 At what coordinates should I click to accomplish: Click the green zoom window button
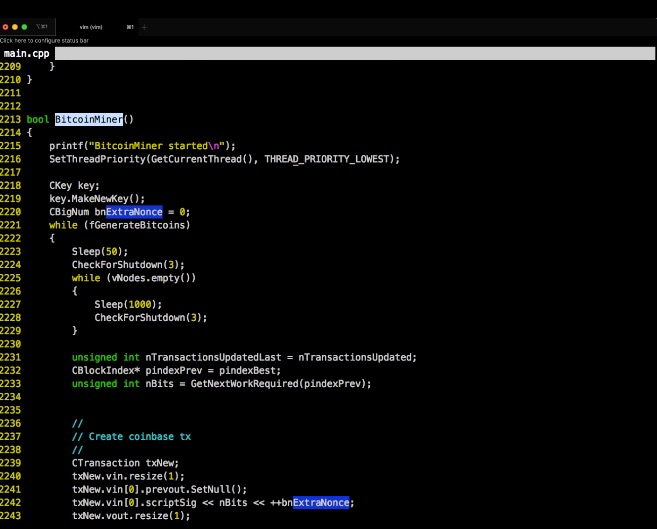[x=26, y=27]
